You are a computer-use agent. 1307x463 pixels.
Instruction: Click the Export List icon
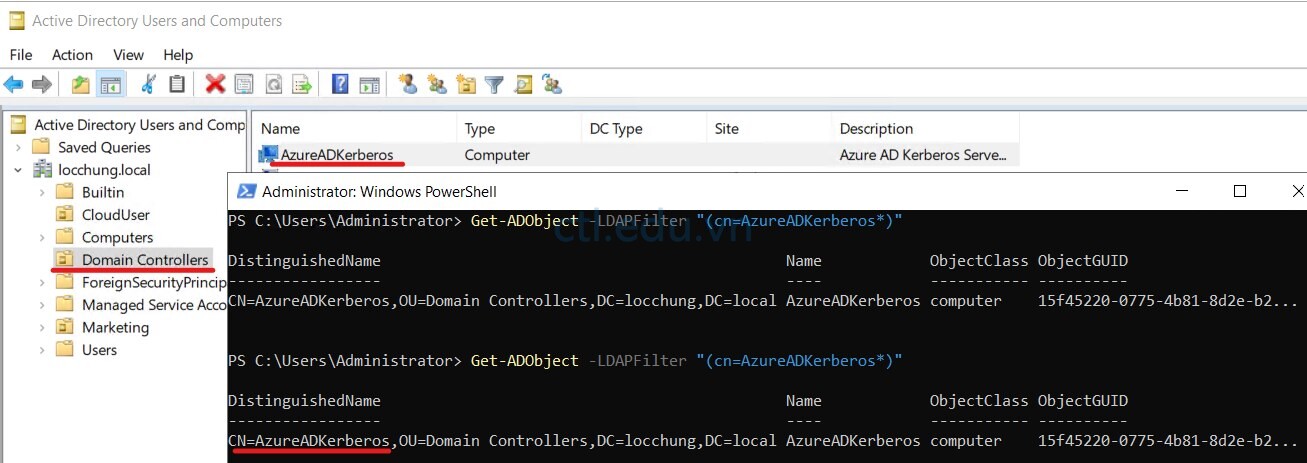pos(301,85)
